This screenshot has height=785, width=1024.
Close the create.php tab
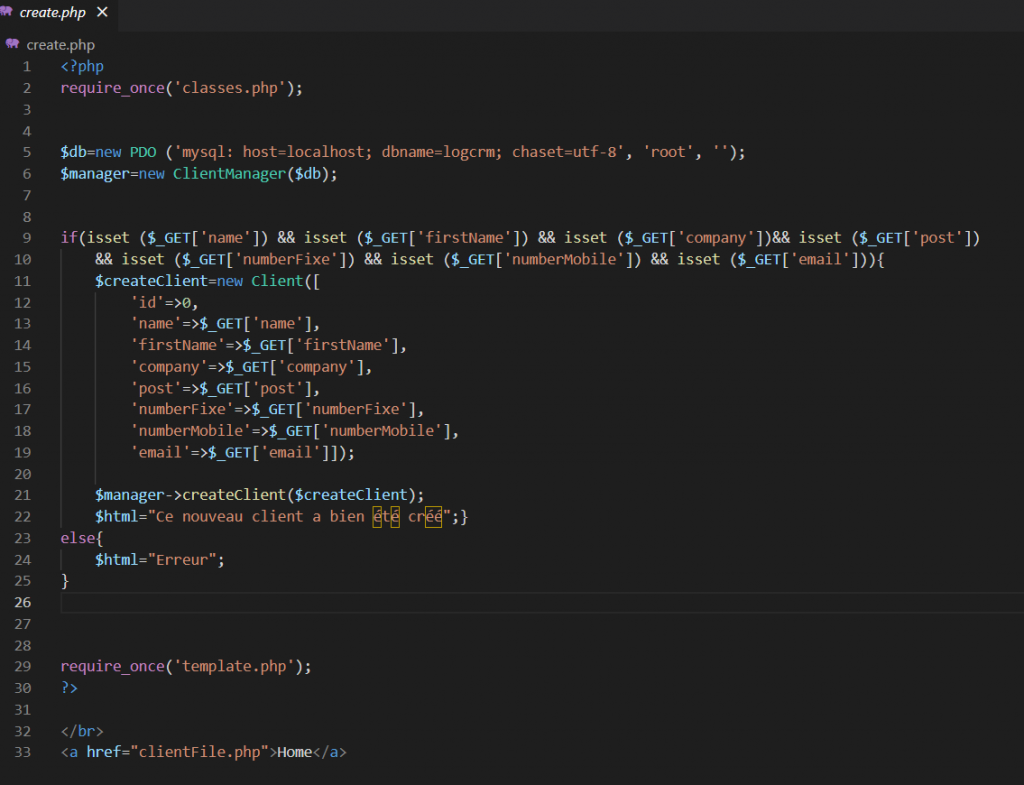103,12
